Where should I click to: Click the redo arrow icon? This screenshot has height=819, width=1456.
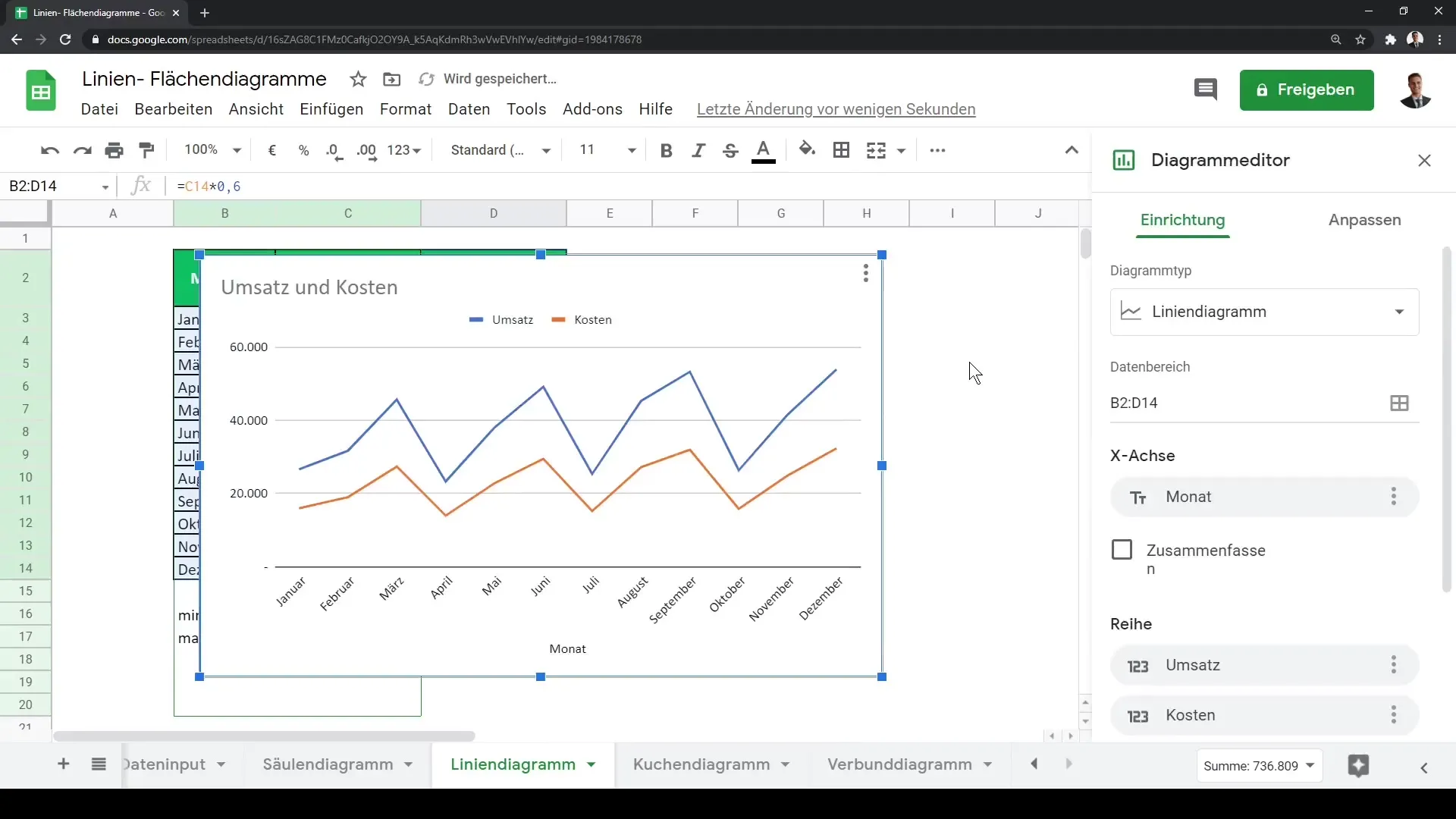tap(82, 150)
